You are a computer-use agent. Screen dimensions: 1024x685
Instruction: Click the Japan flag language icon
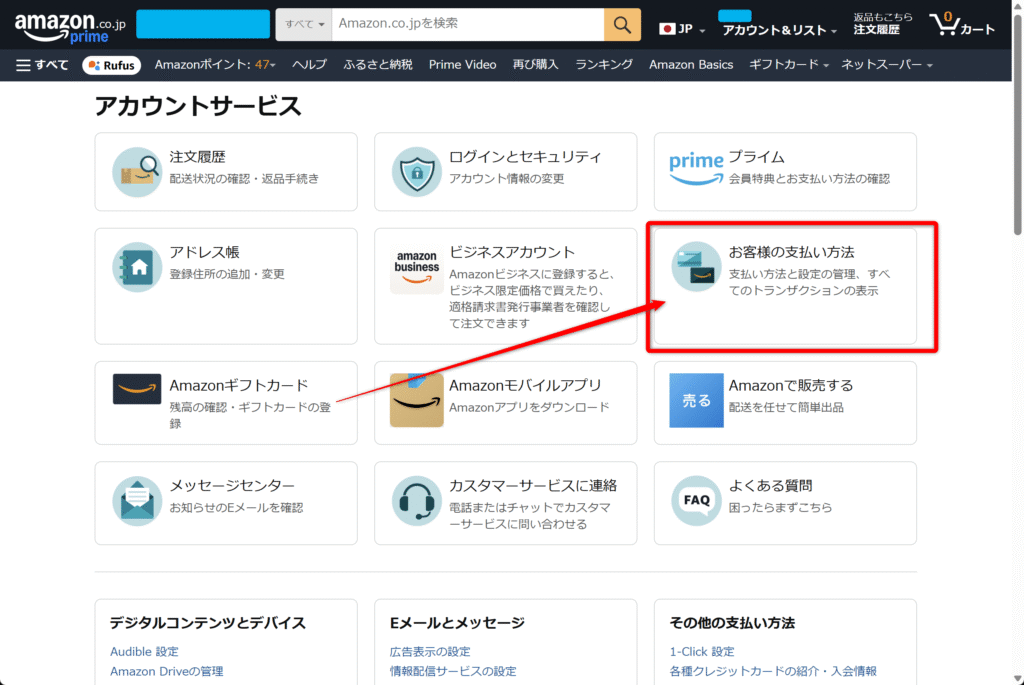click(667, 29)
